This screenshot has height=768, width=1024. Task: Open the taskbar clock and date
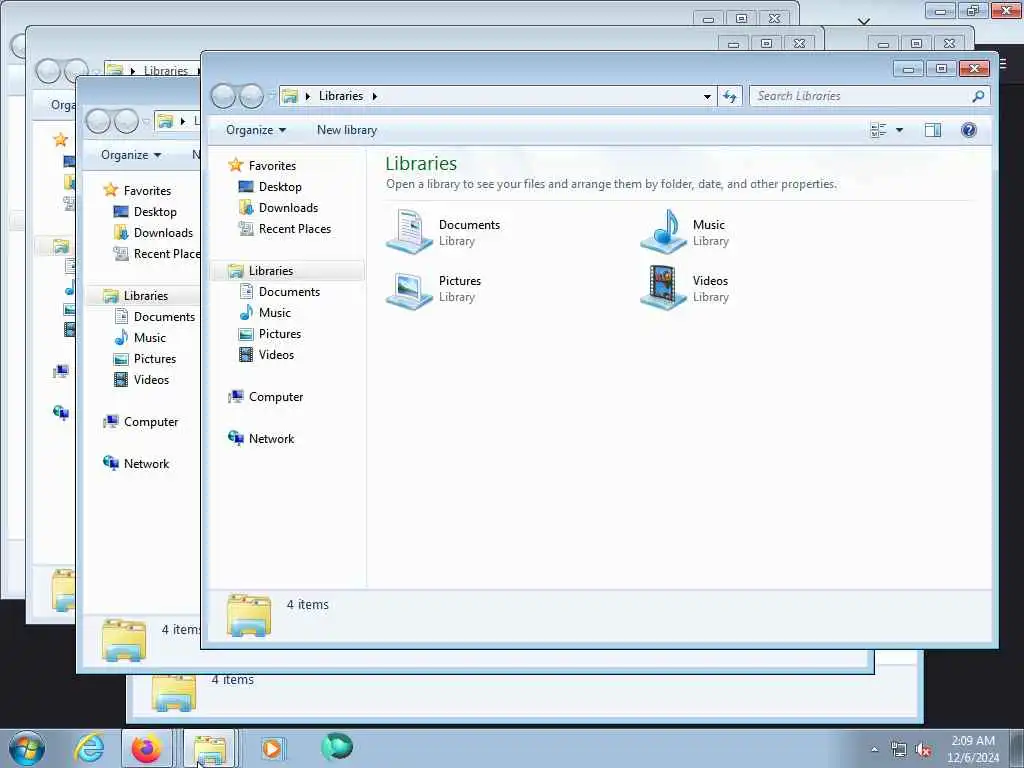pyautogui.click(x=973, y=749)
